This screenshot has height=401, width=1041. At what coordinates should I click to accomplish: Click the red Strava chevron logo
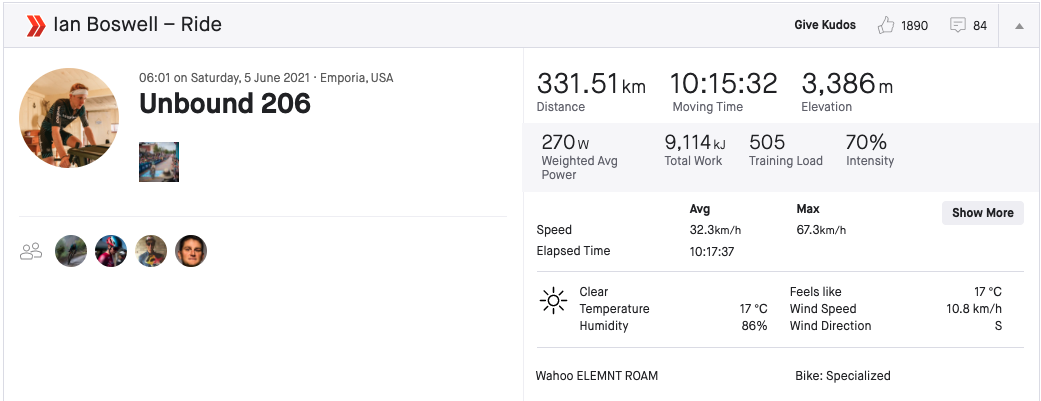point(35,26)
